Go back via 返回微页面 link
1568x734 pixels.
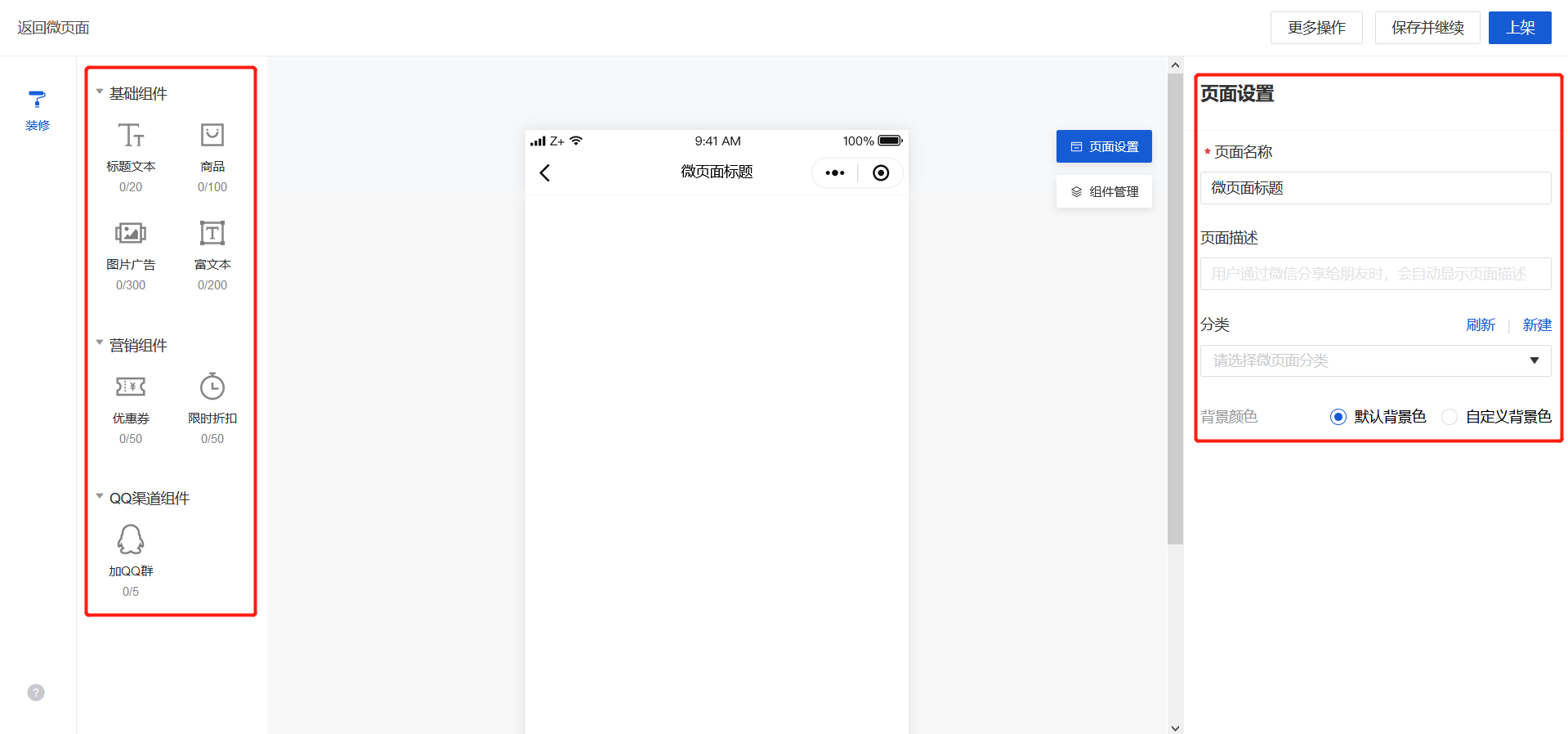click(53, 28)
